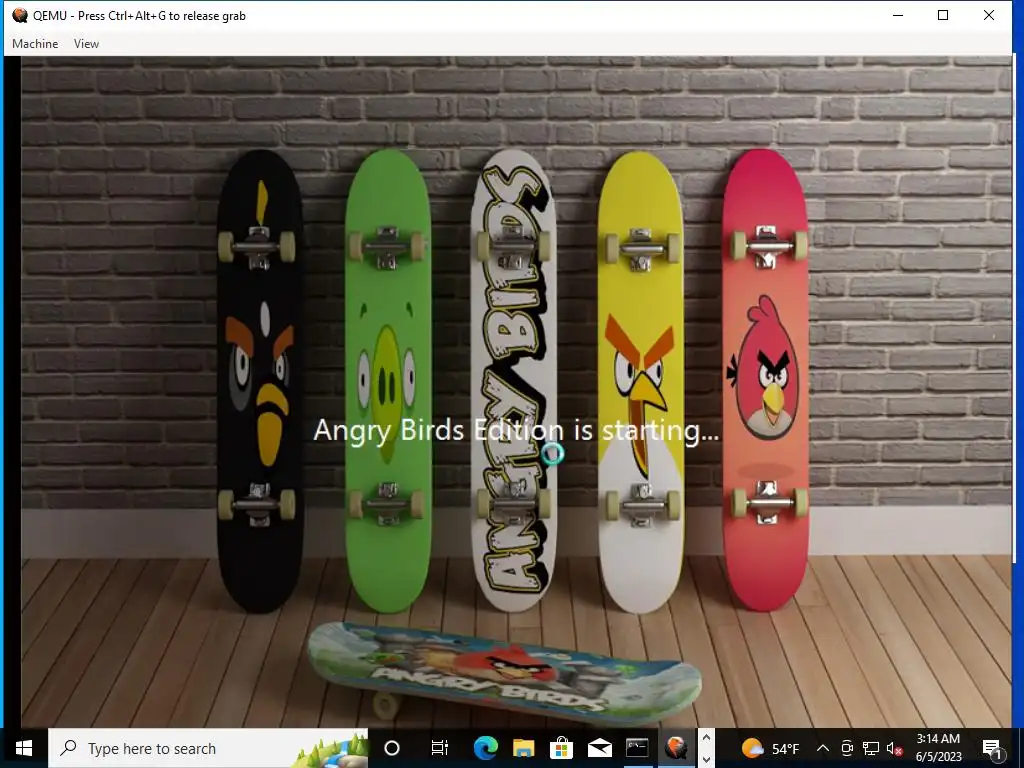Open the notification center
Viewport: 1024px width, 768px height.
tap(992, 748)
